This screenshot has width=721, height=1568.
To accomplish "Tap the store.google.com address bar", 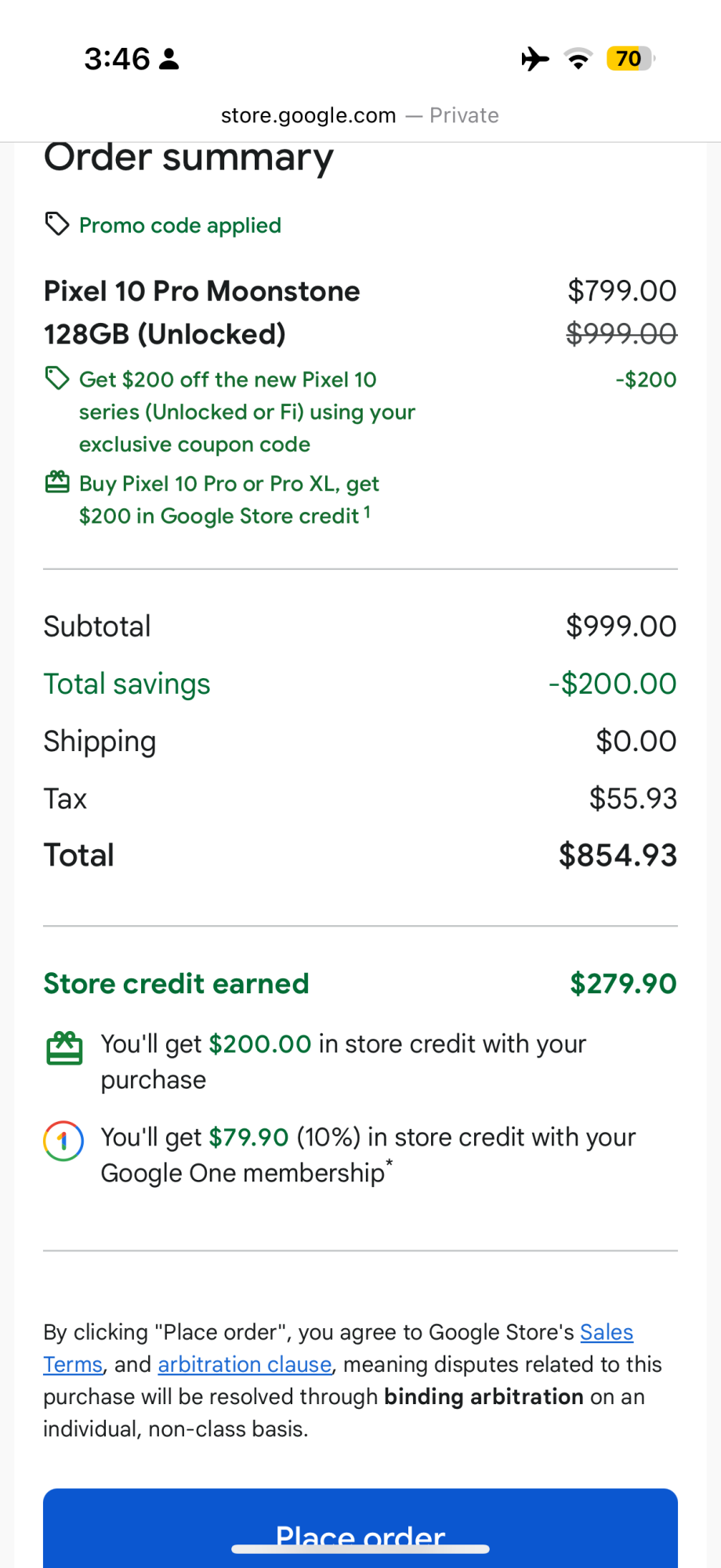I will pyautogui.click(x=360, y=115).
